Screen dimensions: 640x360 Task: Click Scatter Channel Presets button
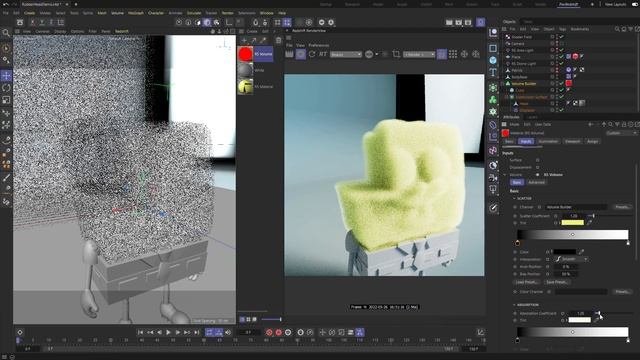tap(622, 207)
